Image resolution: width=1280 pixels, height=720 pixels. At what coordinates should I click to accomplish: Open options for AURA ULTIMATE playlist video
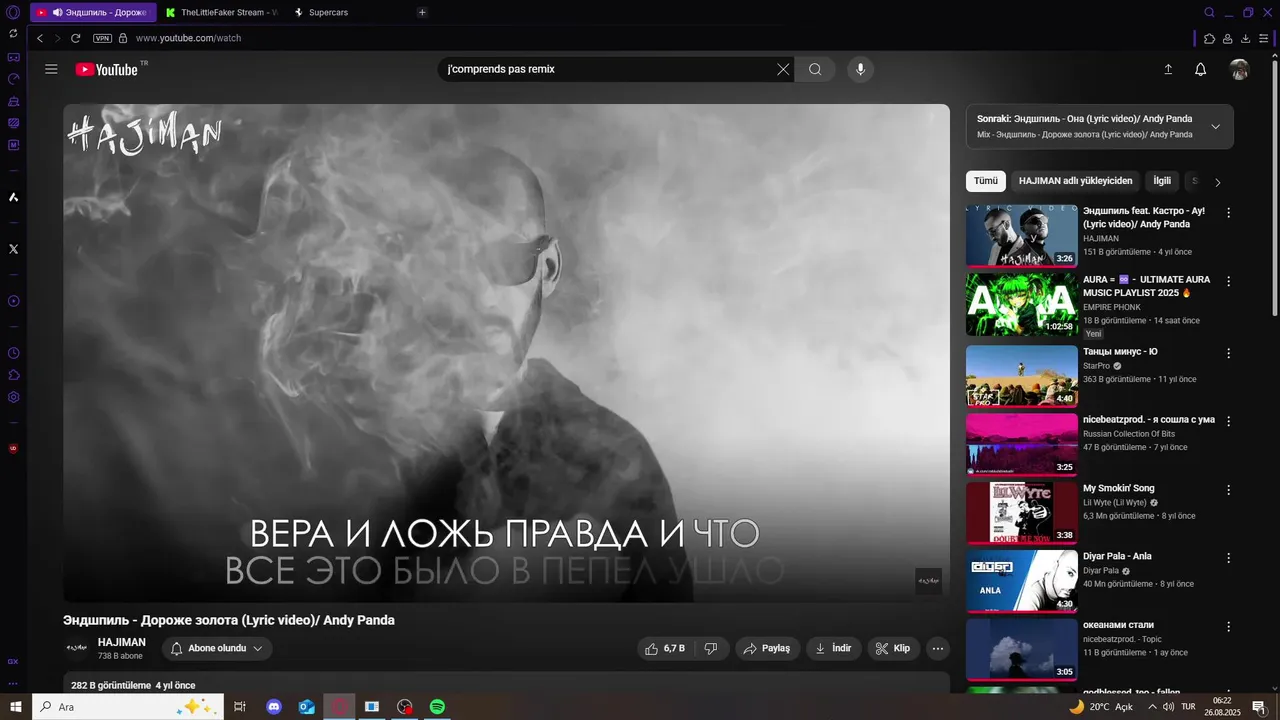coord(1229,281)
